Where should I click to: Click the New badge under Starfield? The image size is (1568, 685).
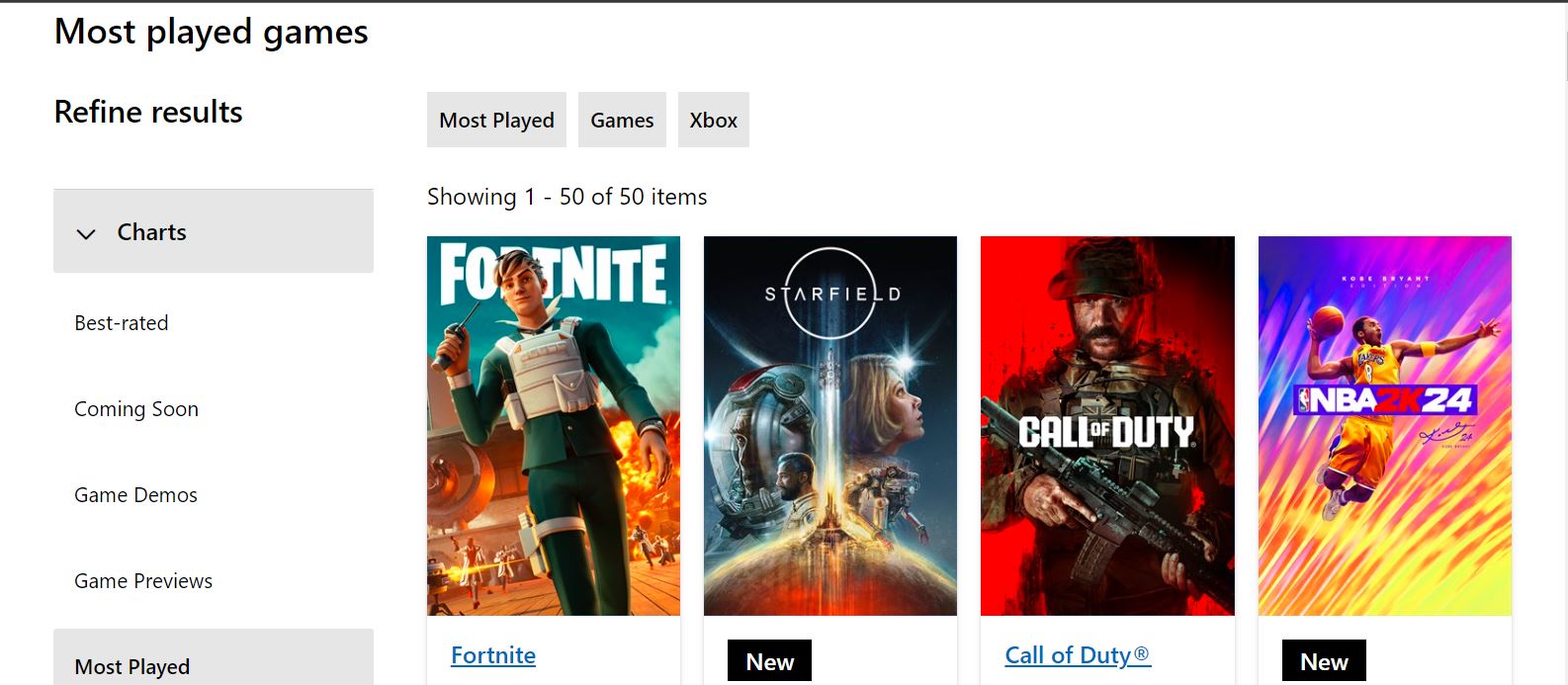point(769,661)
